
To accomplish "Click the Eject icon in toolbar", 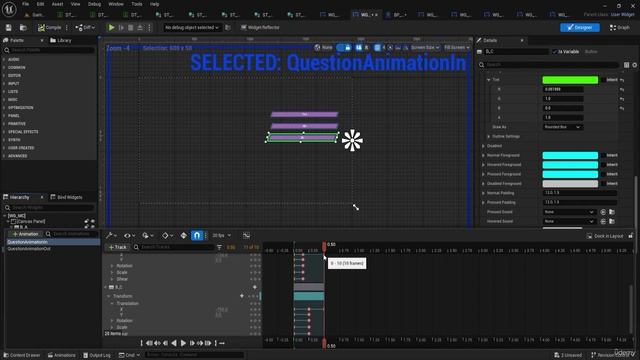I will pos(140,27).
